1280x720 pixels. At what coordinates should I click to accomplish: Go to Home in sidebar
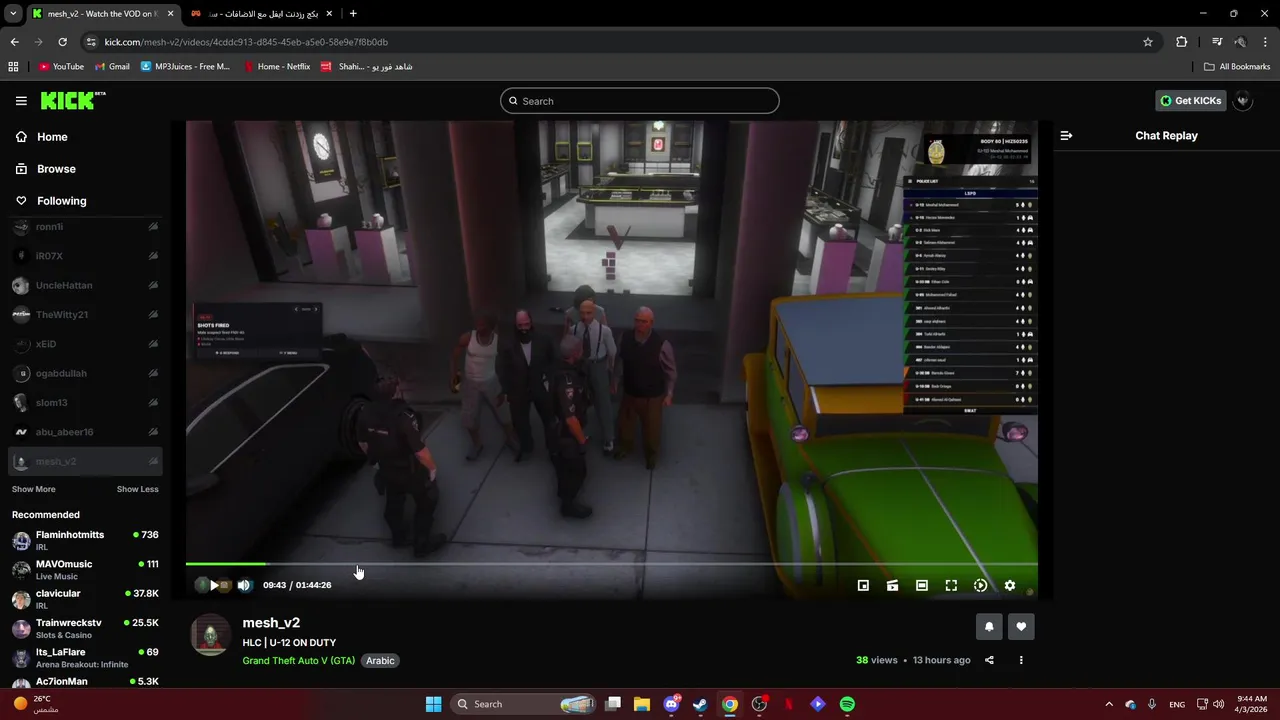point(52,137)
